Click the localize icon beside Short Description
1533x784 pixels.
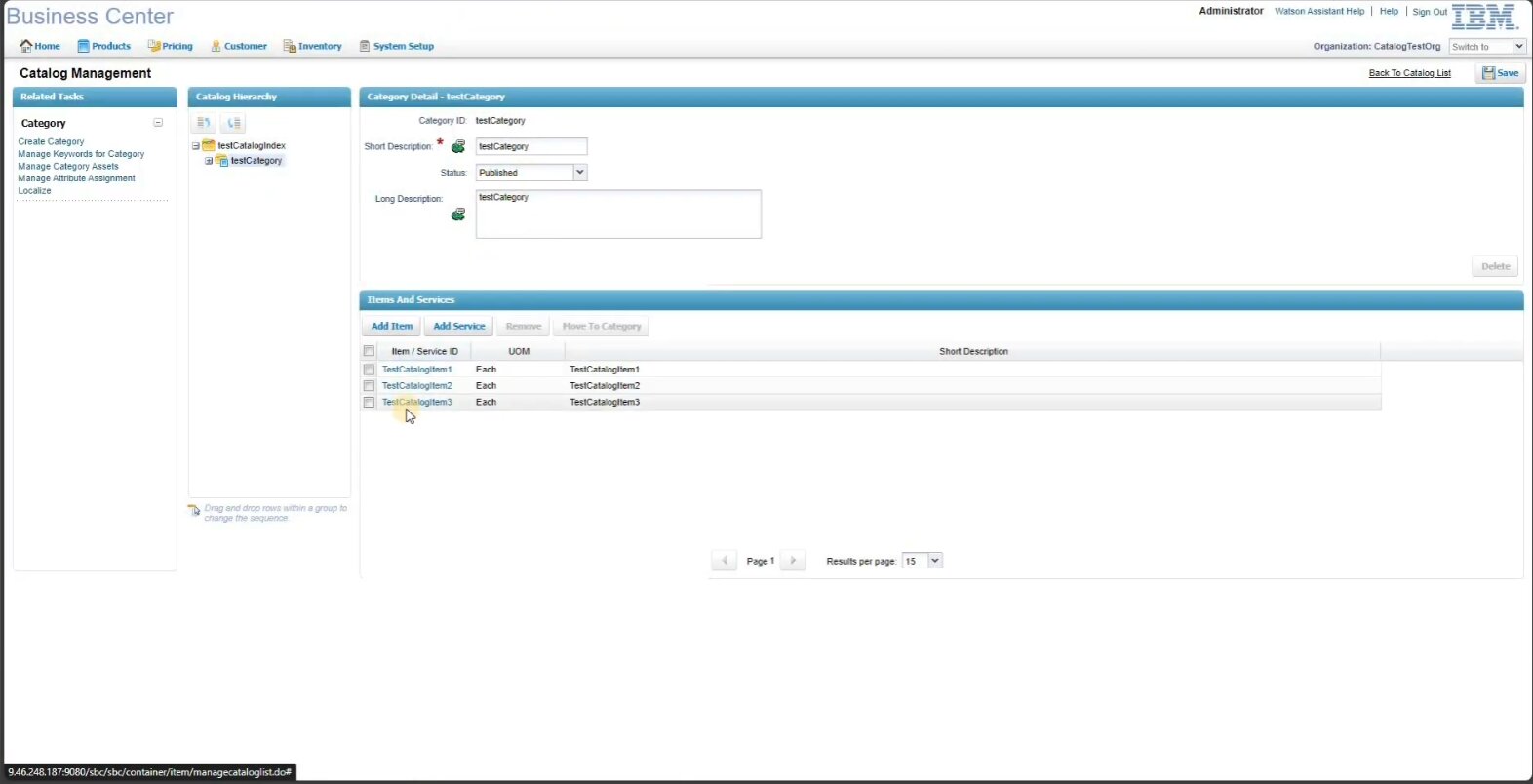point(458,146)
